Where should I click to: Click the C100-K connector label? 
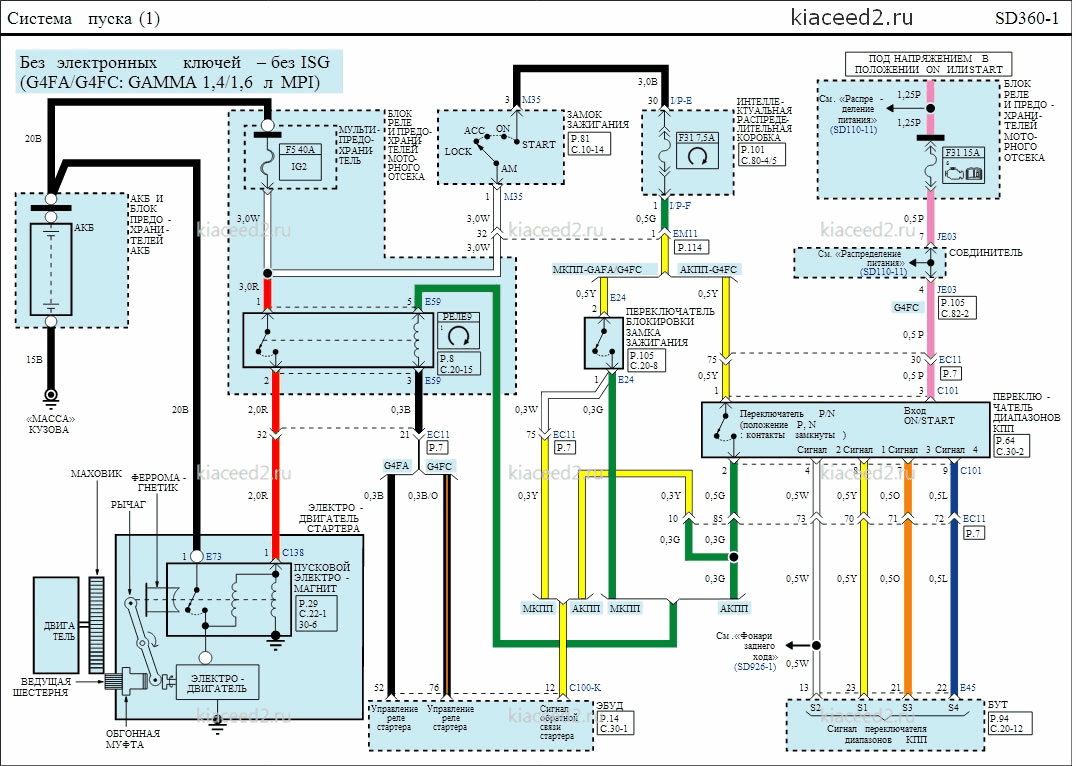pyautogui.click(x=585, y=687)
